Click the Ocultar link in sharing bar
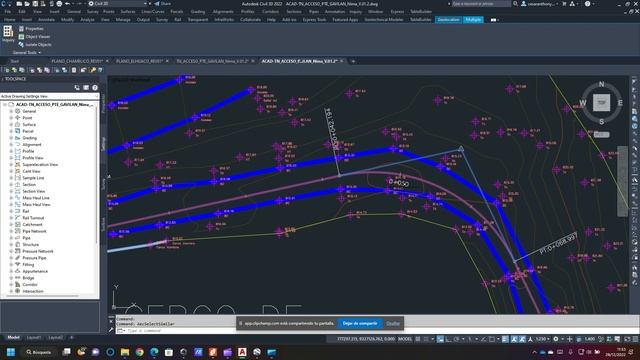This screenshot has height=360, width=640. (393, 323)
